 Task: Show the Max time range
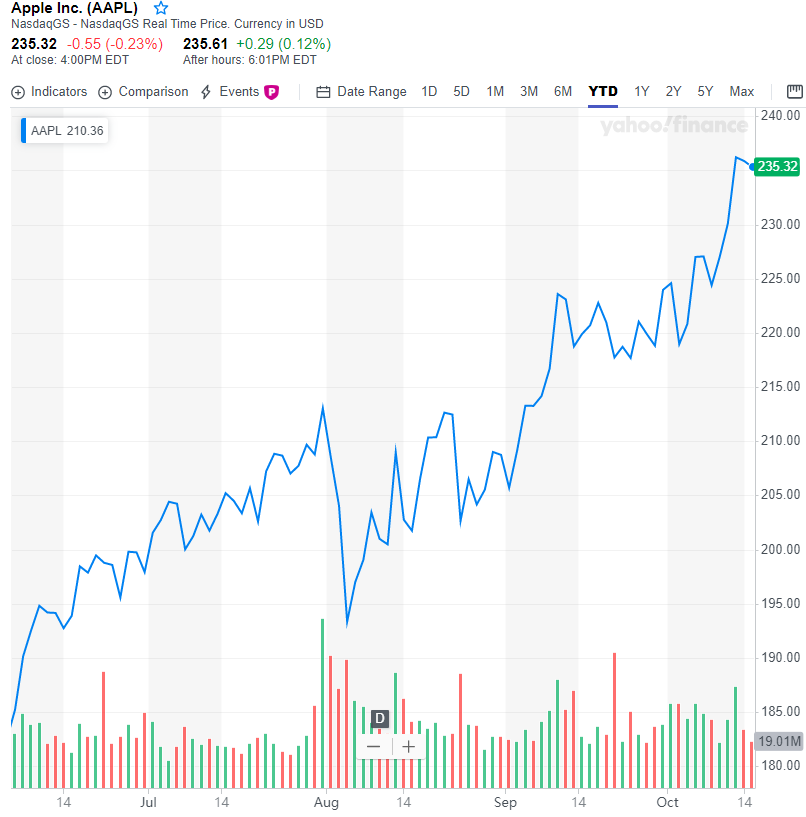click(x=741, y=92)
